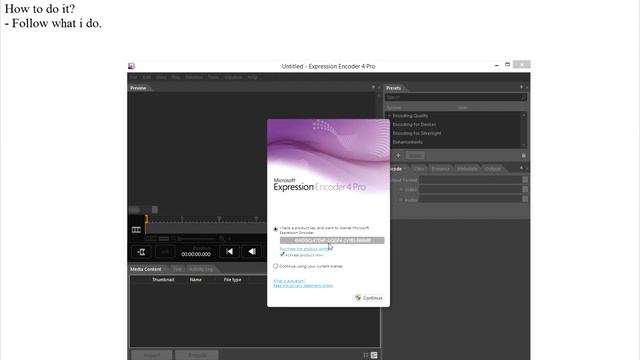The width and height of the screenshot is (640, 360).
Task: Maximize the Expression Encoder window
Action: pyautogui.click(x=507, y=64)
